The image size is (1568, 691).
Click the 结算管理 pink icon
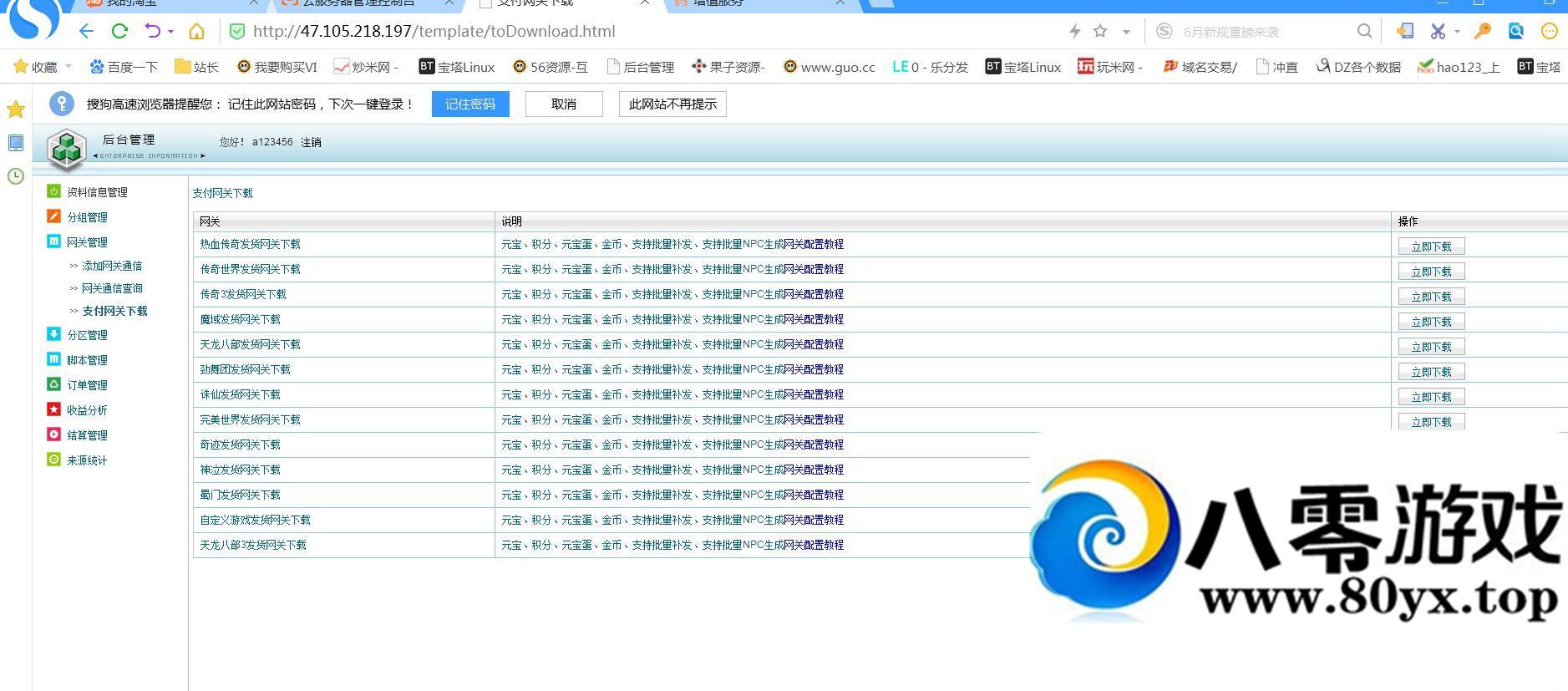point(53,434)
